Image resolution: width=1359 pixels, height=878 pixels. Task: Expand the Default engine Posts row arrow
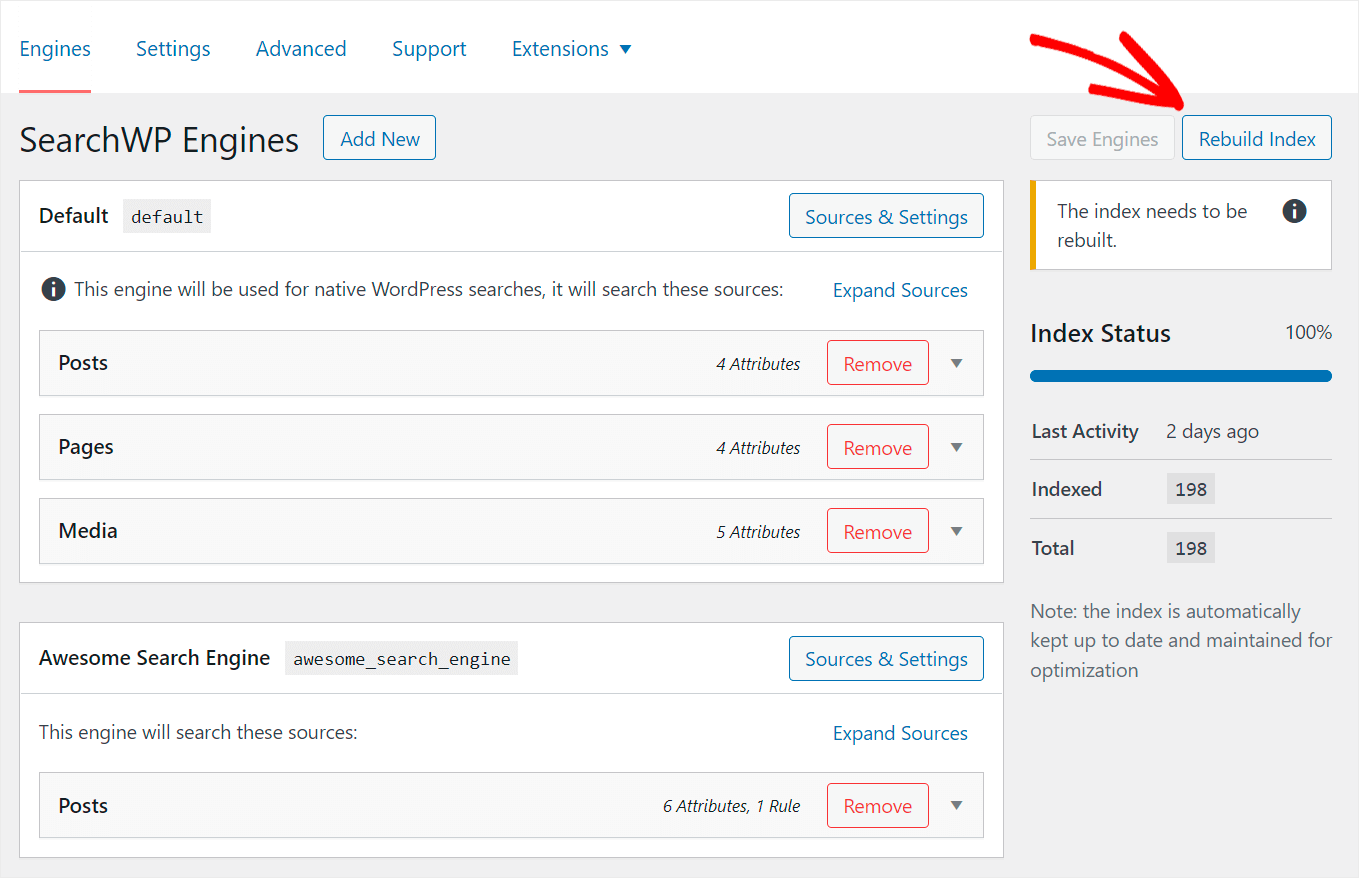click(x=957, y=363)
